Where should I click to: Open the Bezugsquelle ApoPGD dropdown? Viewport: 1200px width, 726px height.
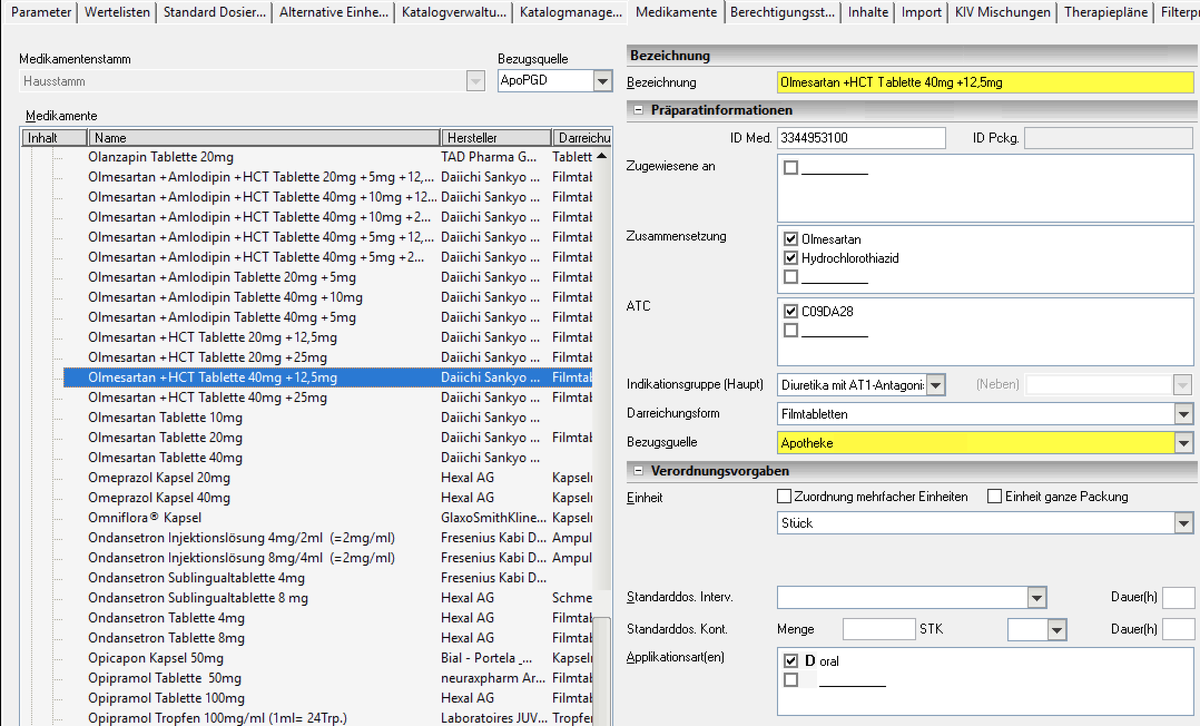click(x=602, y=82)
